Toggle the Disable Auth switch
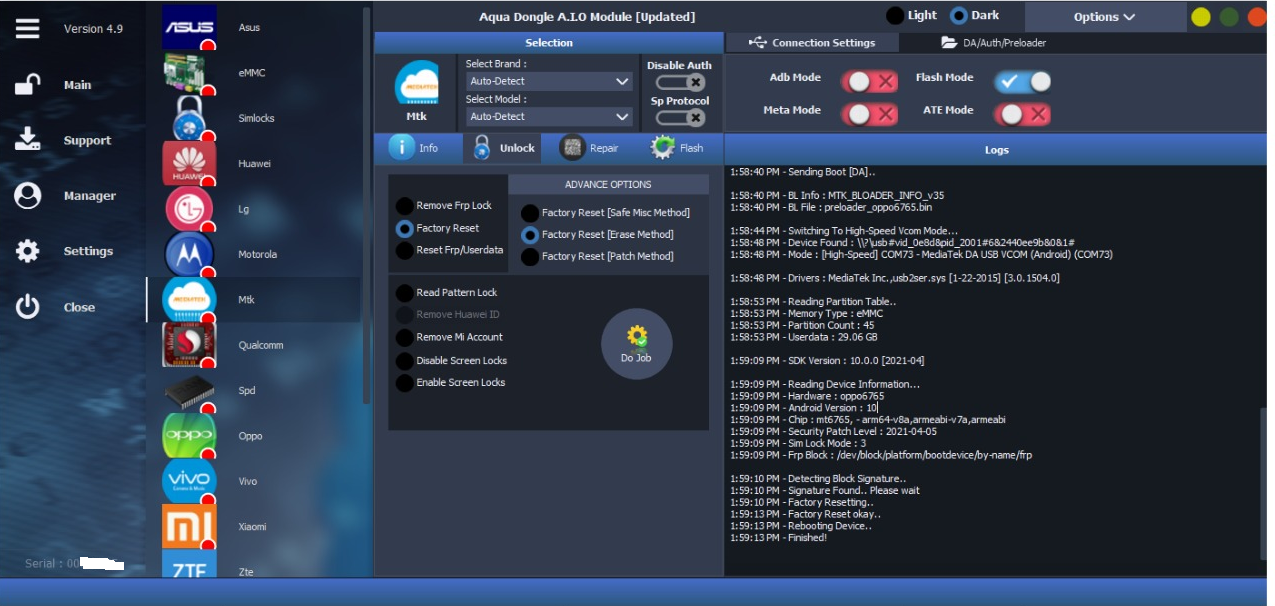The height and width of the screenshot is (606, 1275). click(x=681, y=82)
